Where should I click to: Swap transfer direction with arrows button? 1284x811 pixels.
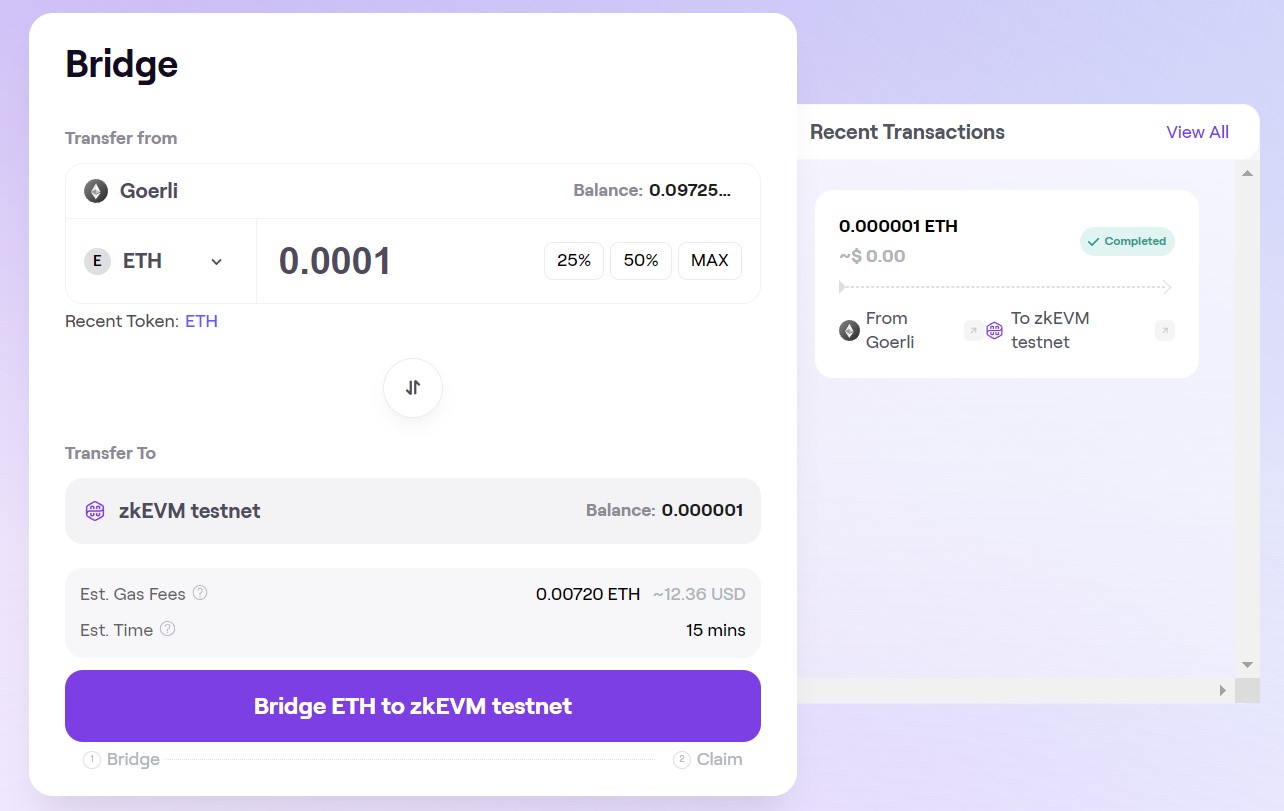coord(413,388)
